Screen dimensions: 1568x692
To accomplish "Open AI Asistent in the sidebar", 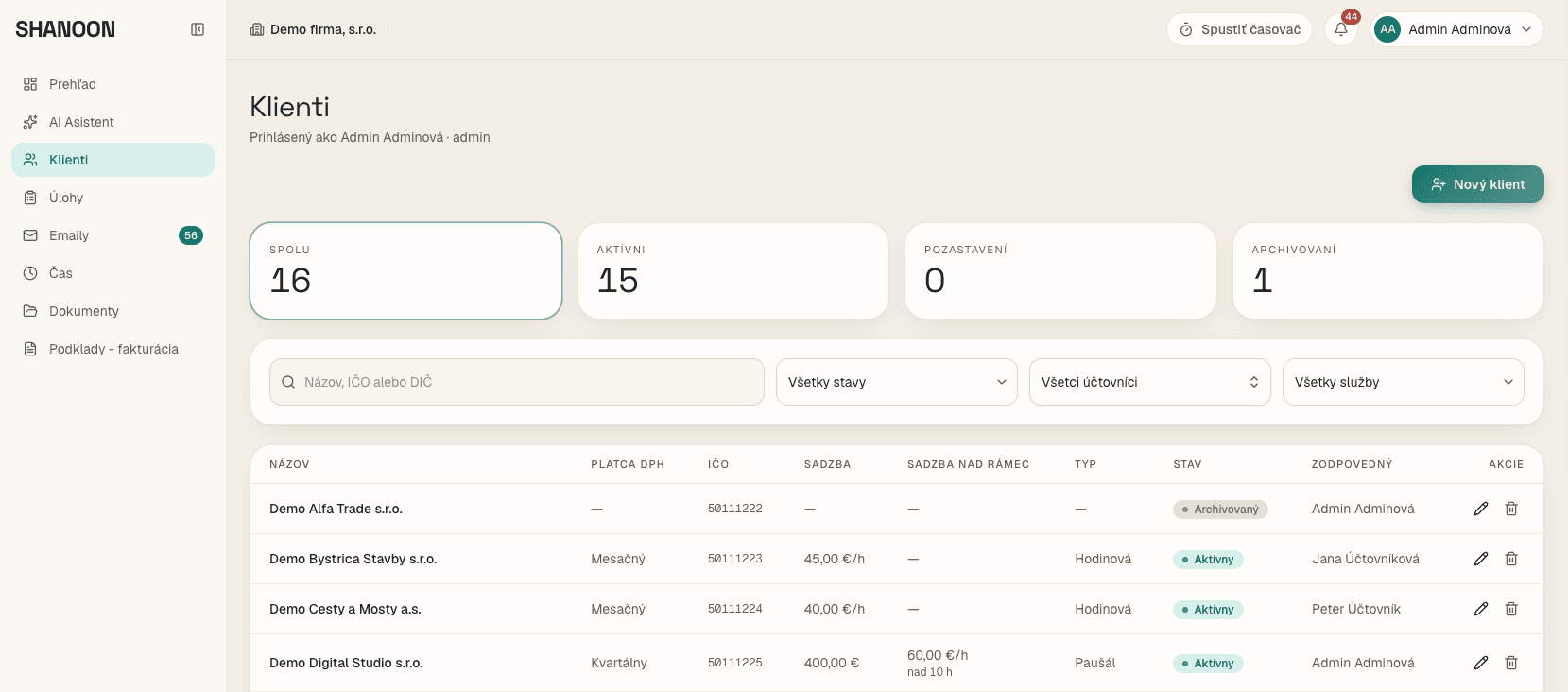I will [x=113, y=122].
